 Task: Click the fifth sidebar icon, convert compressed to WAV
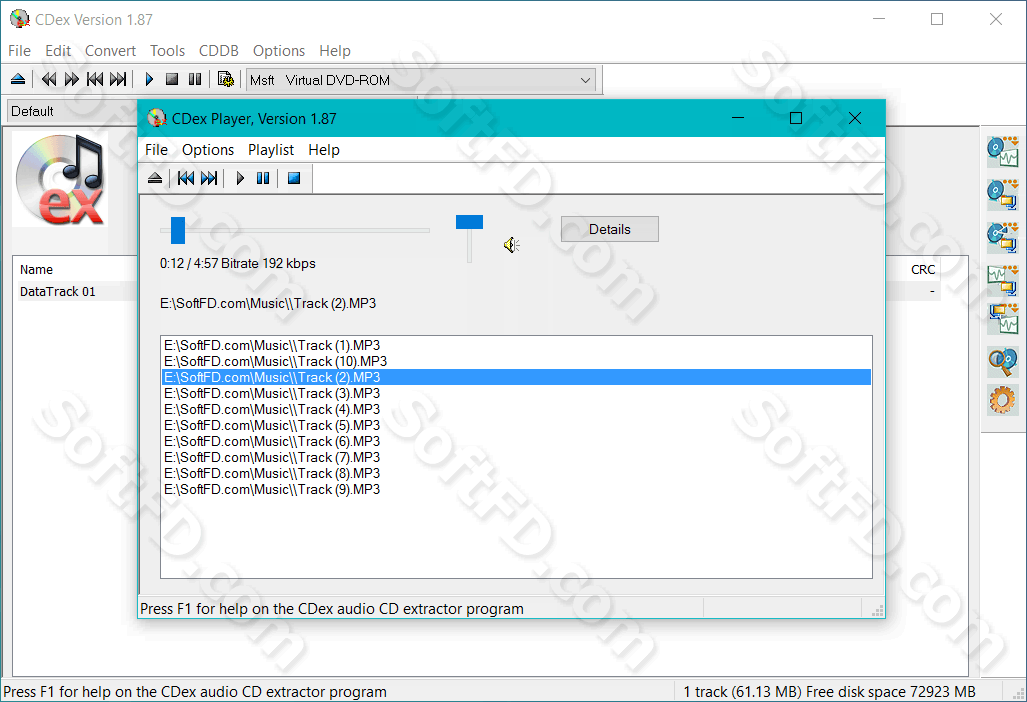point(1003,320)
